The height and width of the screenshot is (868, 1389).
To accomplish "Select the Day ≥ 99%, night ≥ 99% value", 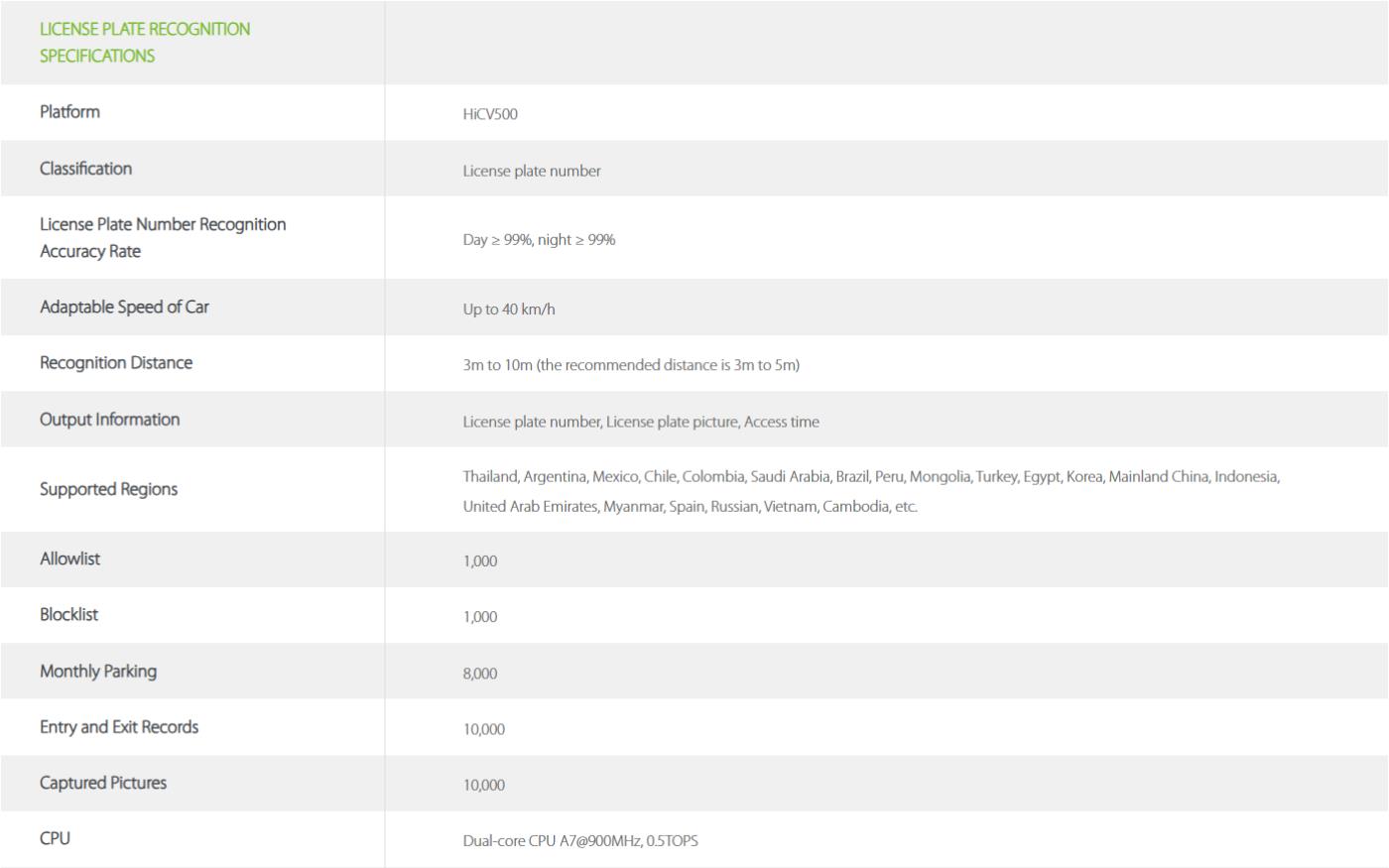I will [539, 240].
